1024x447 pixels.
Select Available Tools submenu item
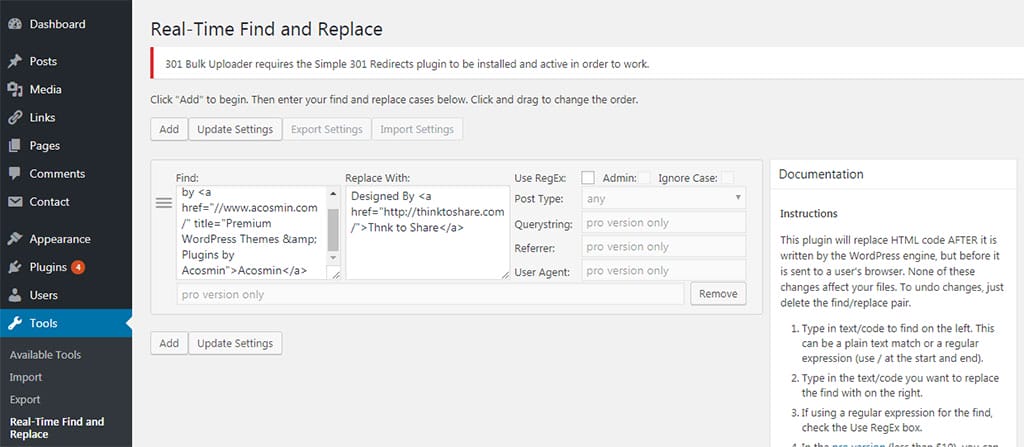click(45, 355)
